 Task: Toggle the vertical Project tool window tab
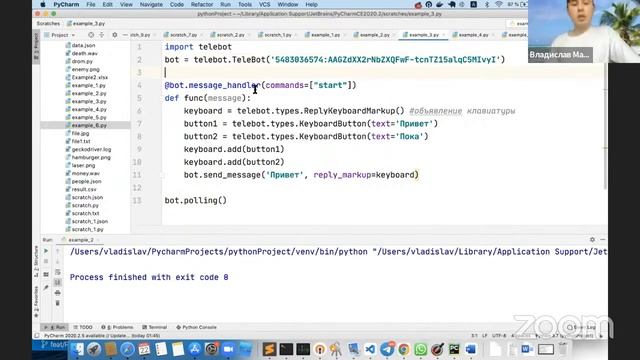pyautogui.click(x=36, y=46)
